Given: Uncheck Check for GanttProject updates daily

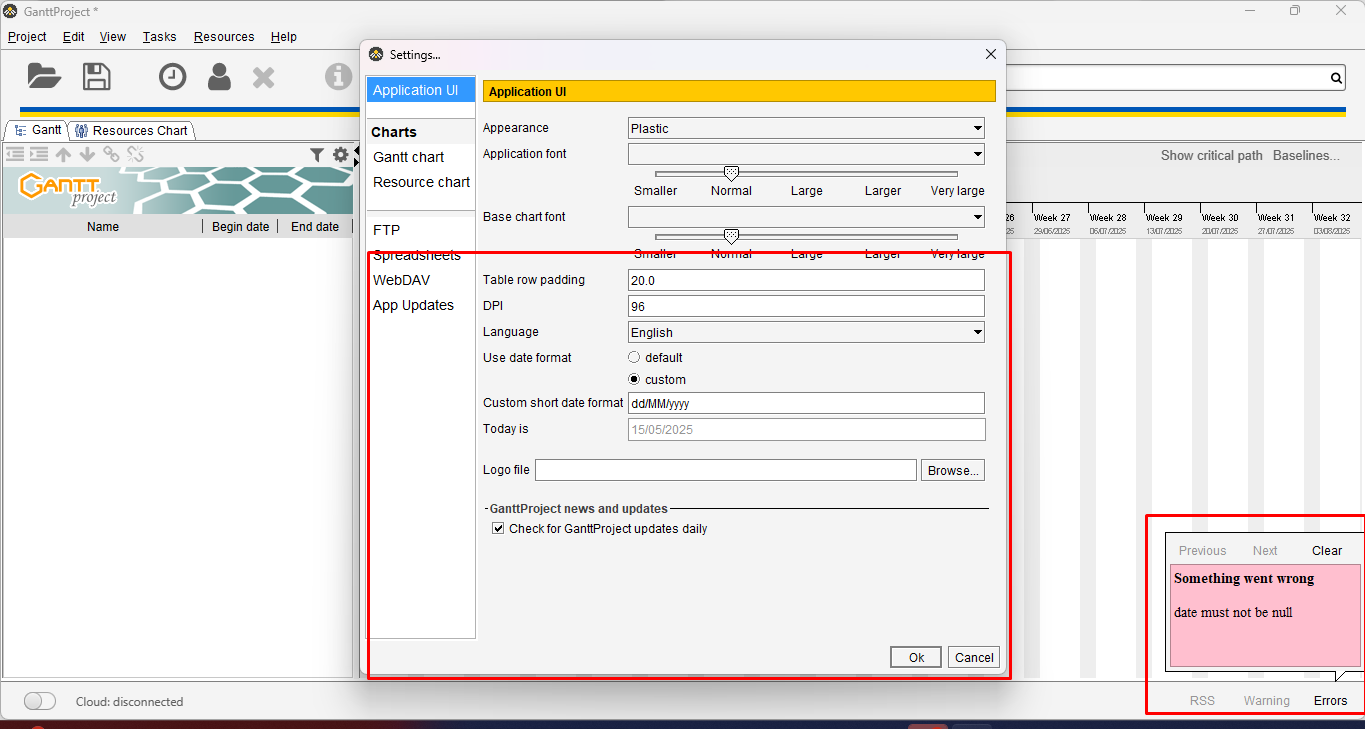Looking at the screenshot, I should pyautogui.click(x=498, y=528).
